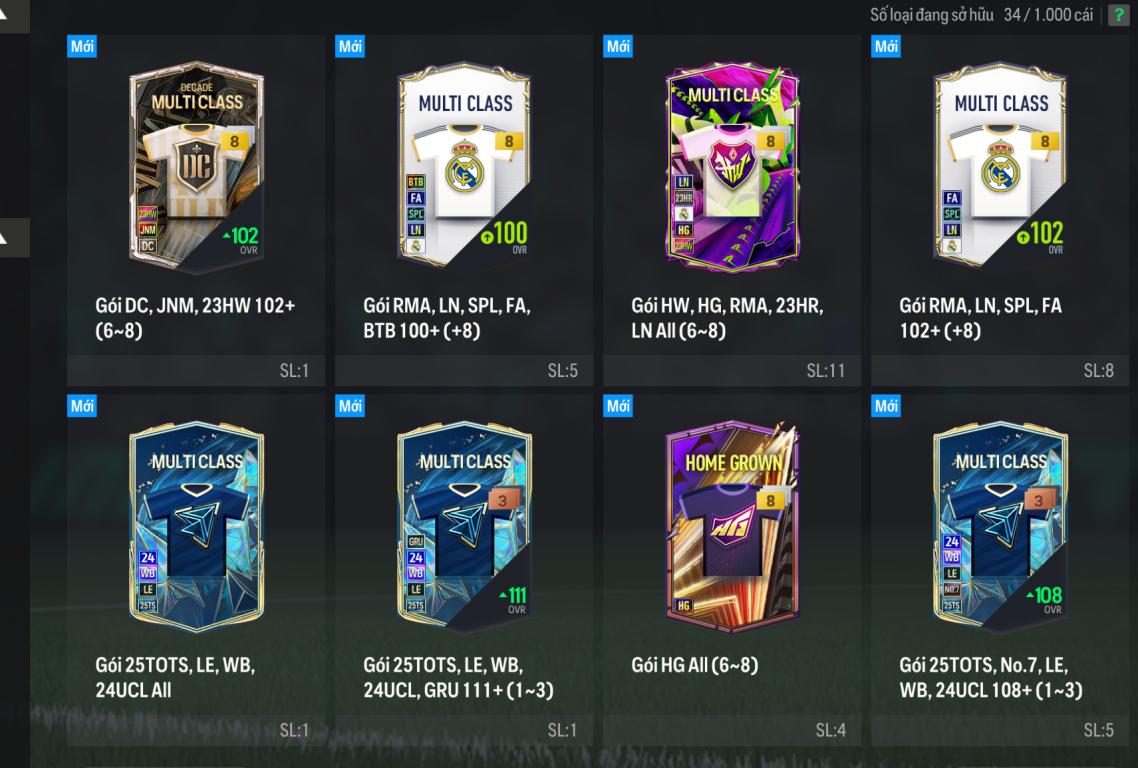Collapse the upper left arrow panel tab
1138x768 pixels.
point(13,15)
